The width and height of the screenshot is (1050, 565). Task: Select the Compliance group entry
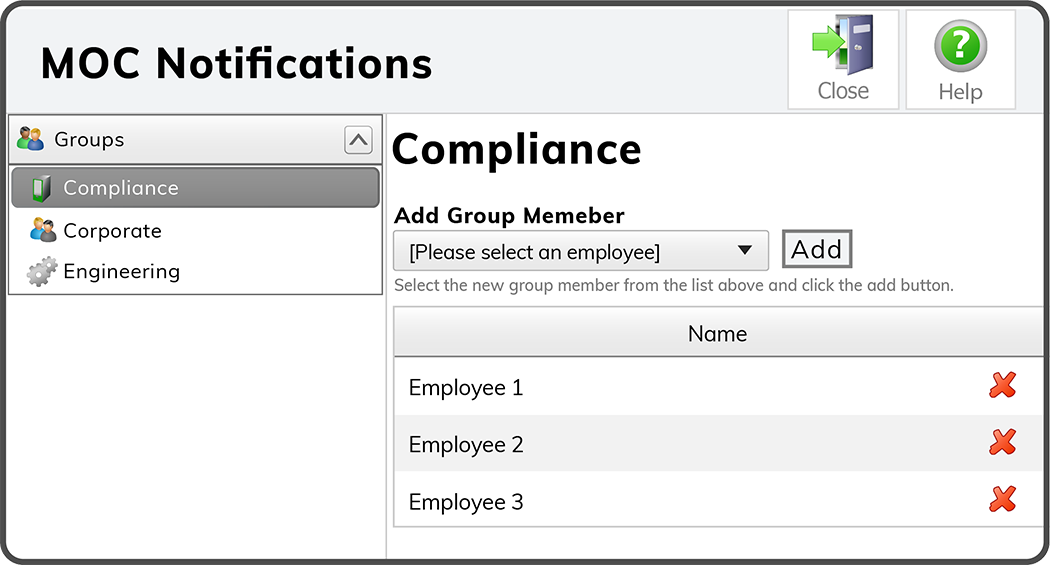[196, 187]
